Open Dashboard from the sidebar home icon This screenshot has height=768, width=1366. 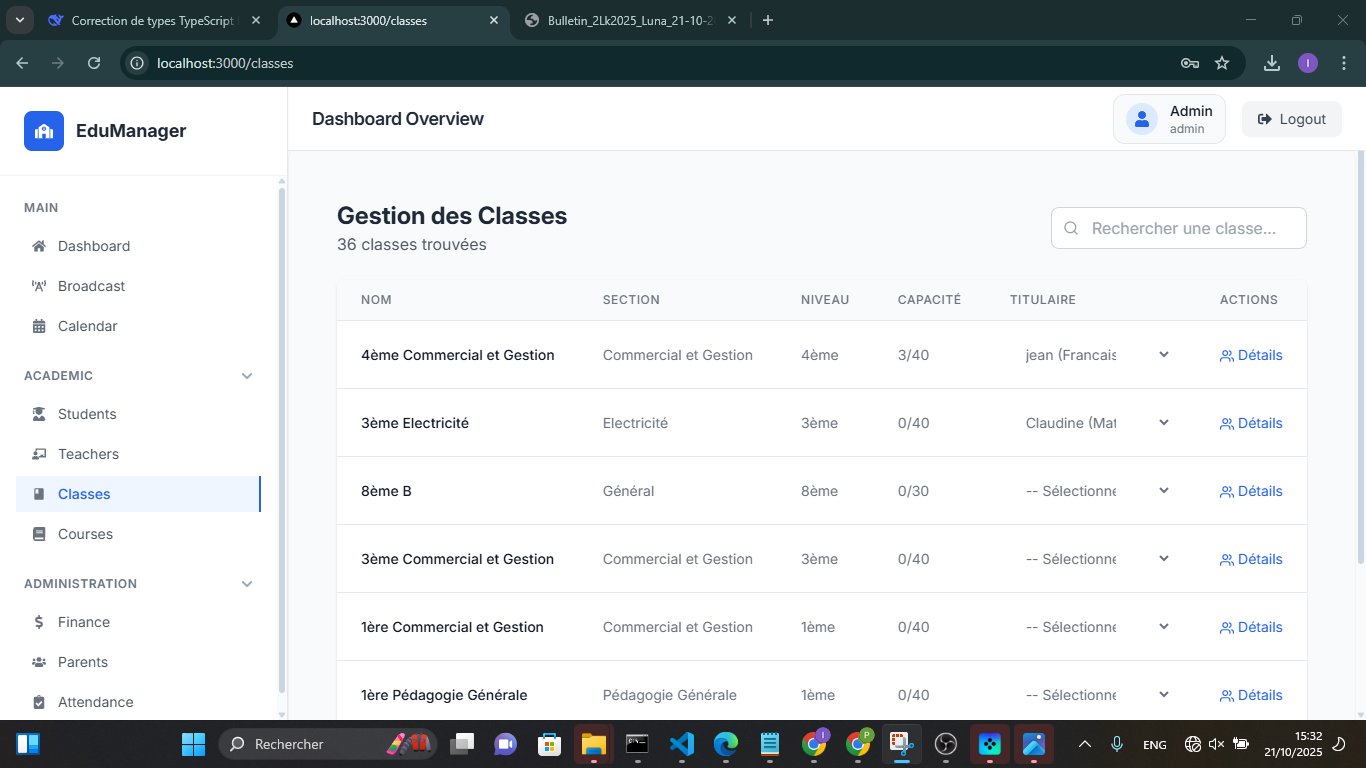point(39,246)
